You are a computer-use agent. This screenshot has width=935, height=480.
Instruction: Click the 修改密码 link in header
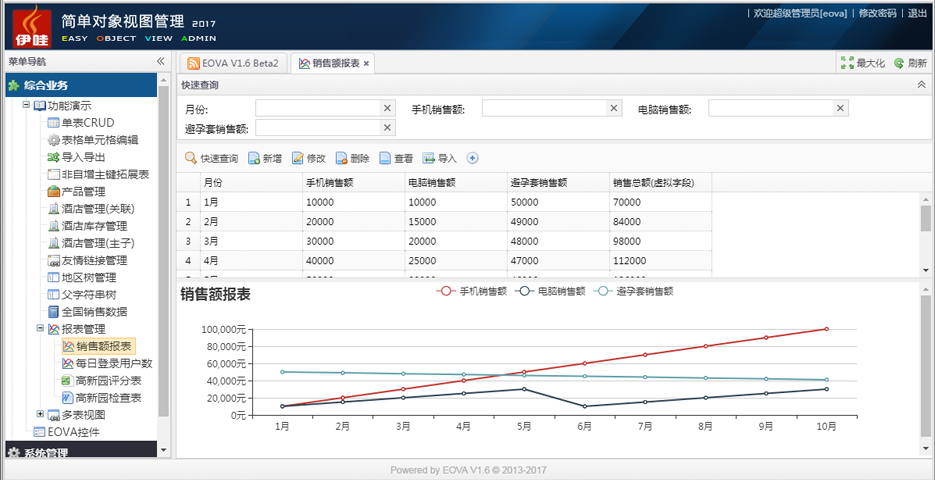878,13
